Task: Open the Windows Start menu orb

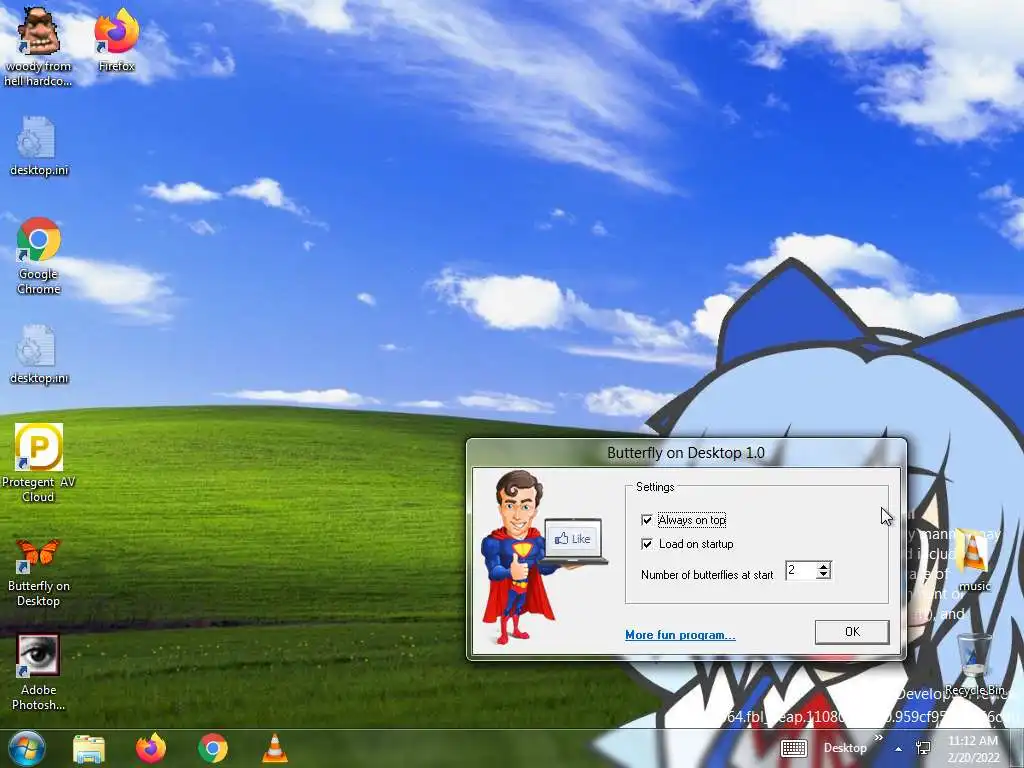Action: click(x=27, y=748)
